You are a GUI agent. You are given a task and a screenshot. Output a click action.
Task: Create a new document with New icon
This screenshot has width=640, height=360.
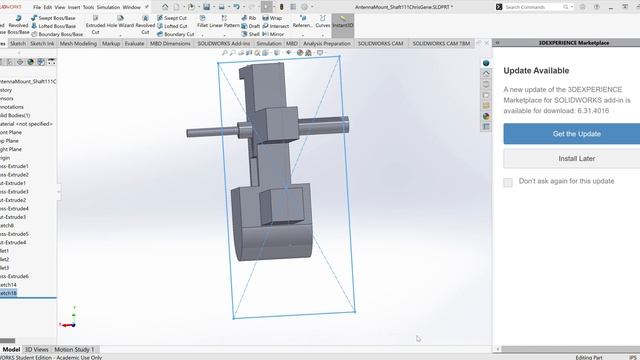point(177,7)
